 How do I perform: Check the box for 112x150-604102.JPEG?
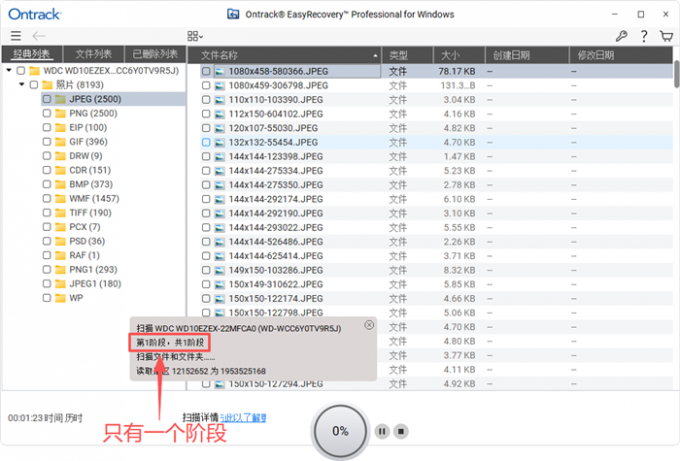pyautogui.click(x=206, y=114)
